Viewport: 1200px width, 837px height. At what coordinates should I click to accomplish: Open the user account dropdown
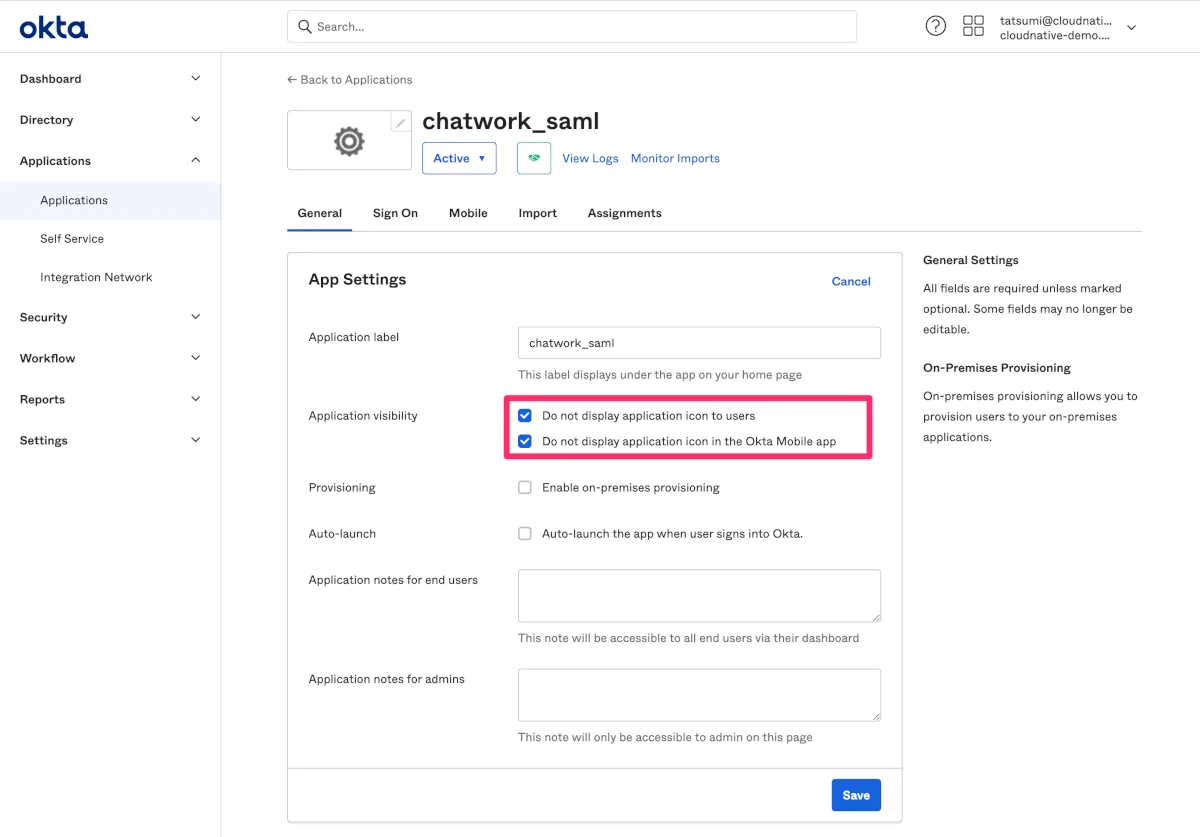(x=1131, y=28)
